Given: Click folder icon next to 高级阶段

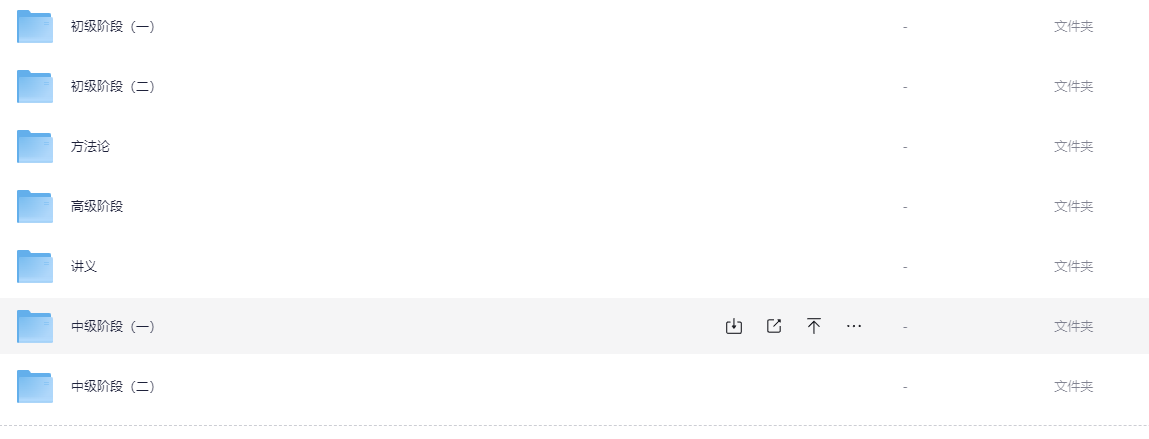Looking at the screenshot, I should click(35, 207).
